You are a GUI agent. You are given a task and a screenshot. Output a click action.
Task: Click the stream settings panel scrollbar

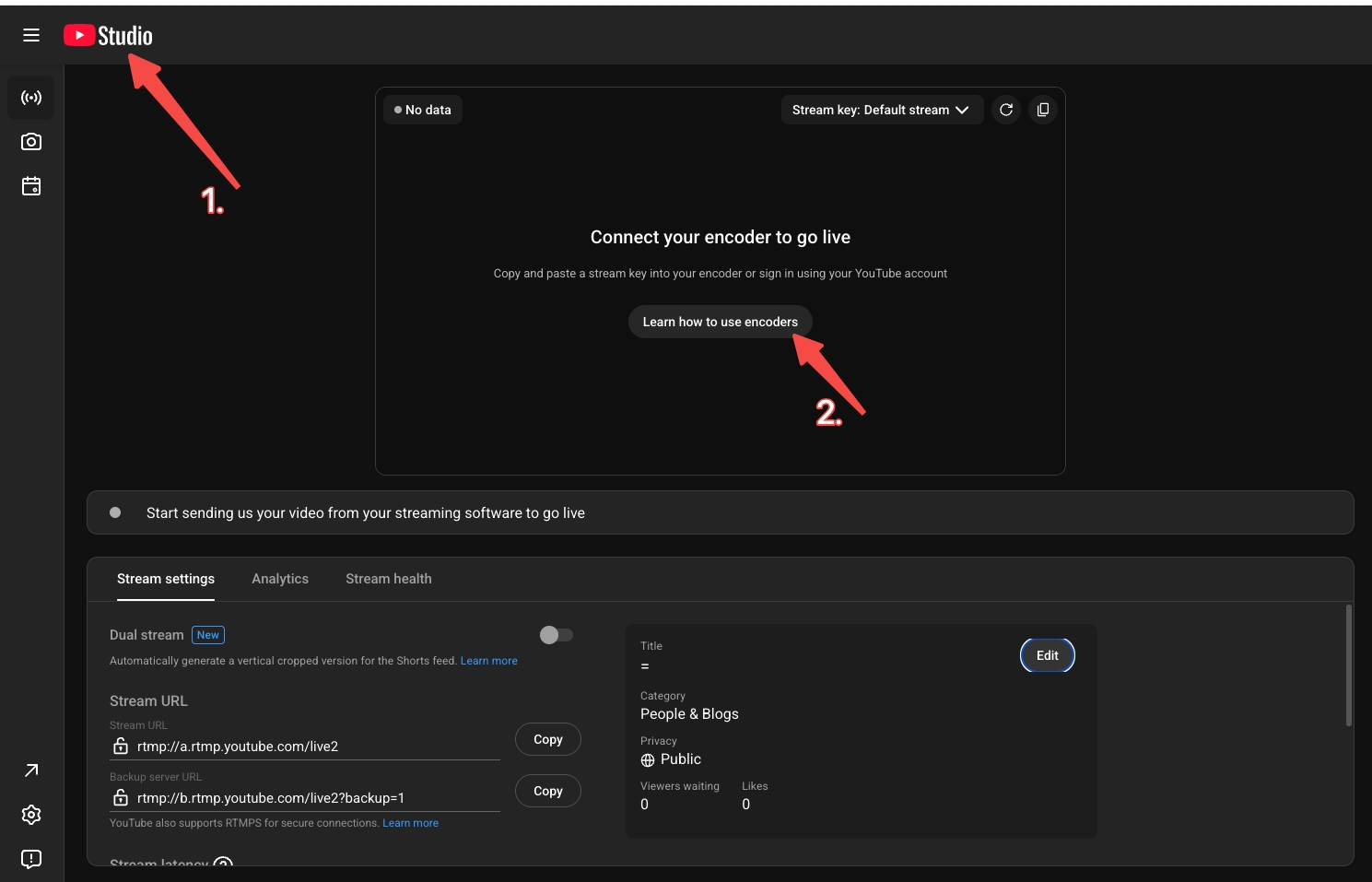(x=1349, y=665)
